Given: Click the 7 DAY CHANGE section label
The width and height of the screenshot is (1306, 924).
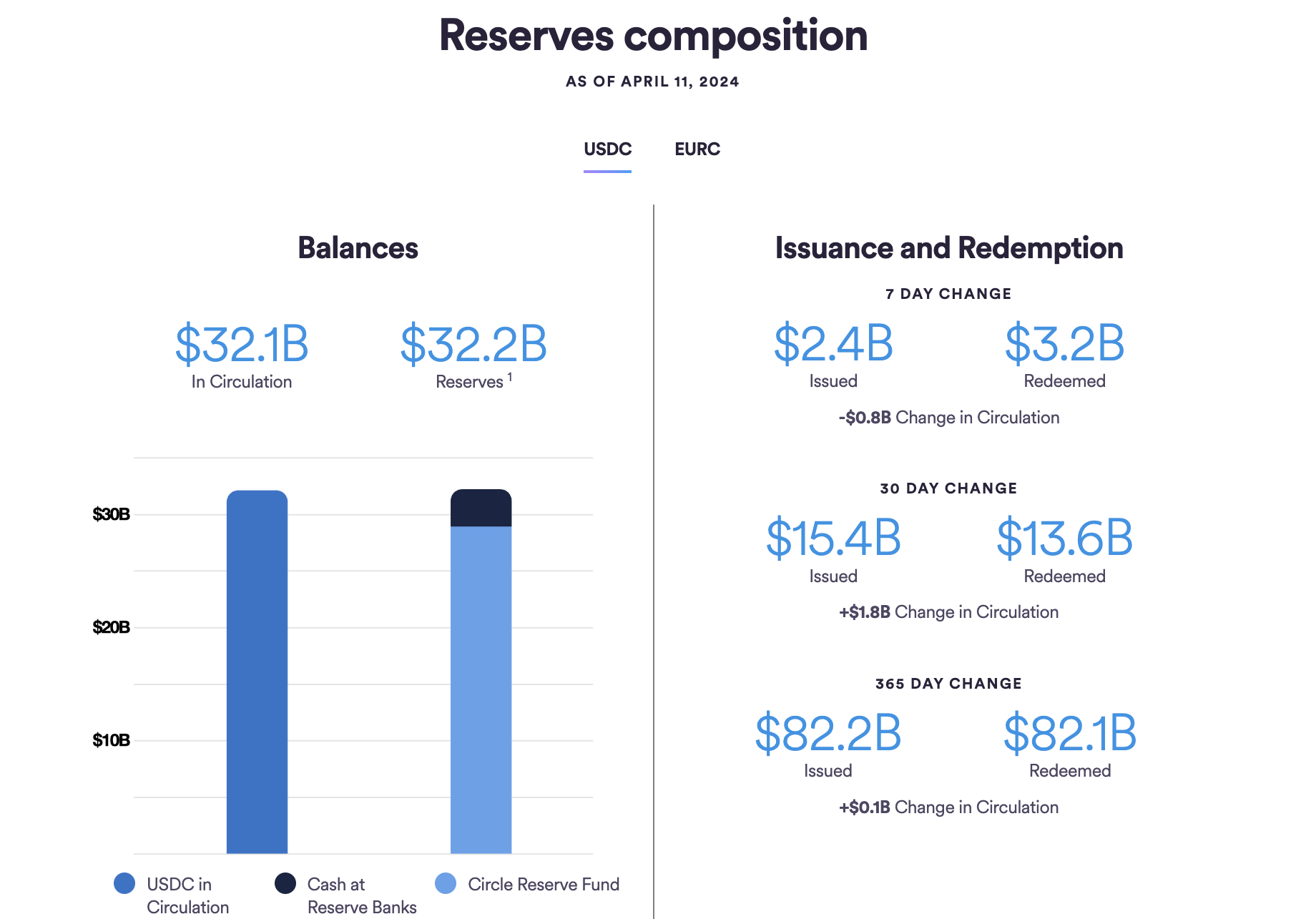Looking at the screenshot, I should pyautogui.click(x=948, y=293).
